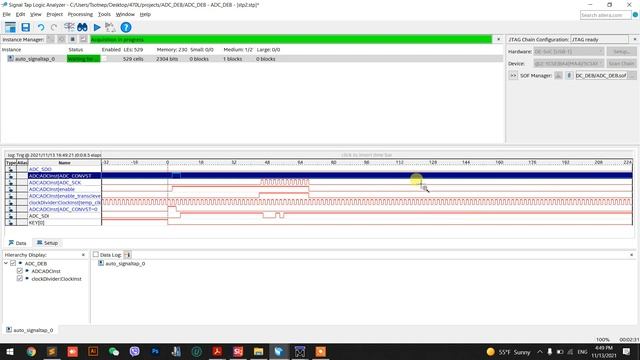640x360 pixels.
Task: Open the Processing menu
Action: [x=80, y=14]
